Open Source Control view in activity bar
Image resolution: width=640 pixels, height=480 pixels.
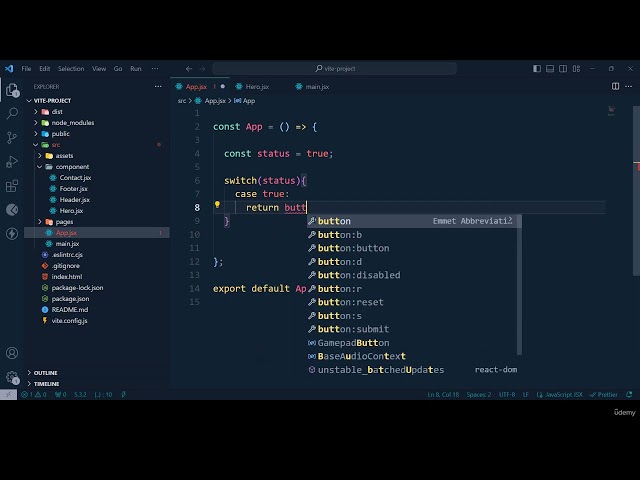pyautogui.click(x=12, y=137)
